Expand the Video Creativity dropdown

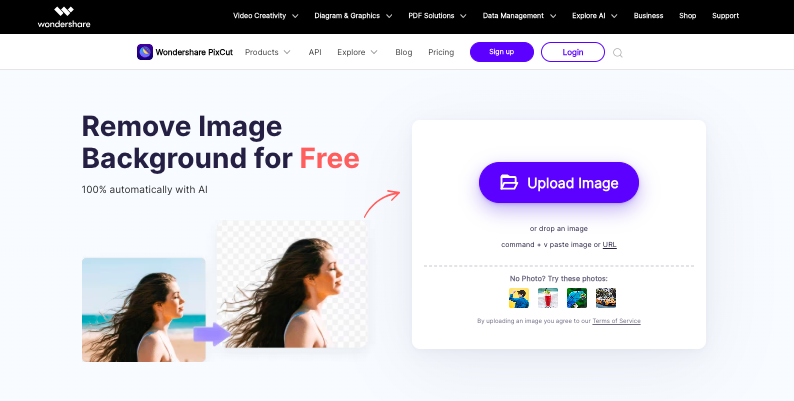point(265,16)
